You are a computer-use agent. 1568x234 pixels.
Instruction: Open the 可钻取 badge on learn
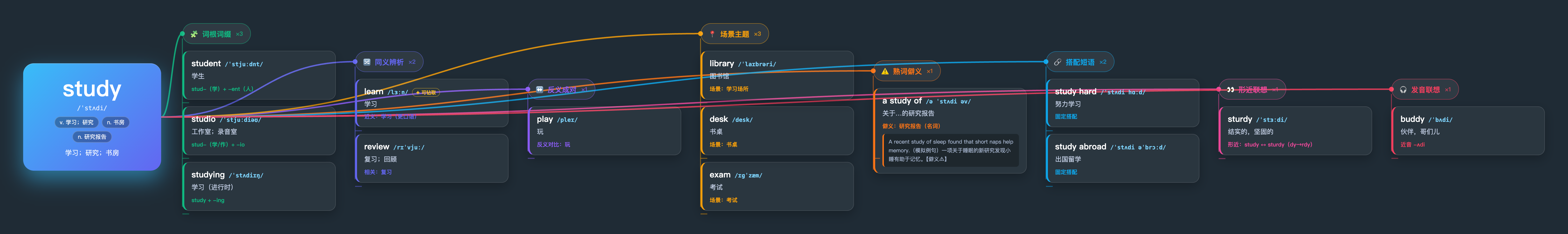point(426,93)
